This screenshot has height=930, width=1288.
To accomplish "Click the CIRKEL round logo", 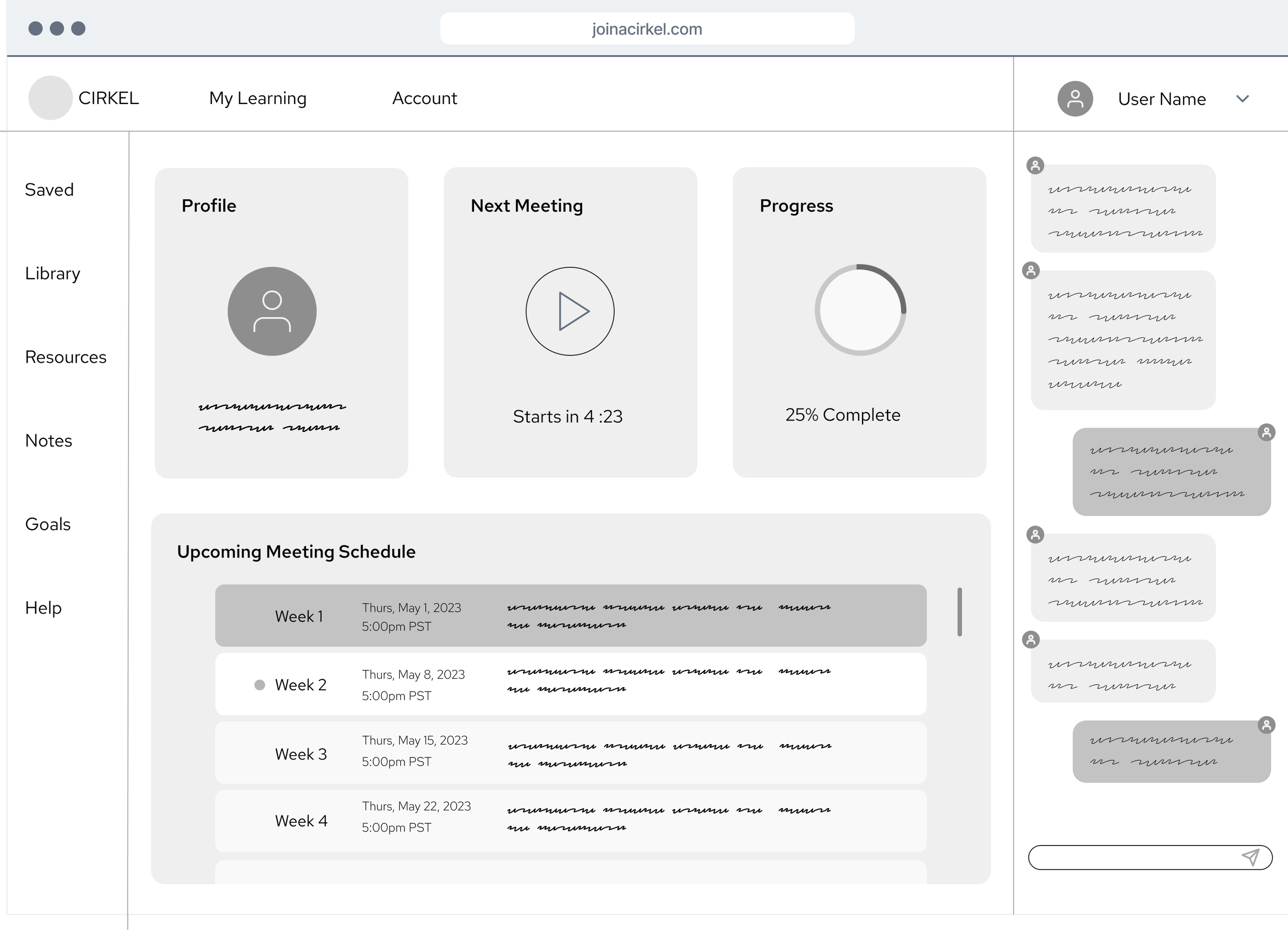I will (50, 98).
